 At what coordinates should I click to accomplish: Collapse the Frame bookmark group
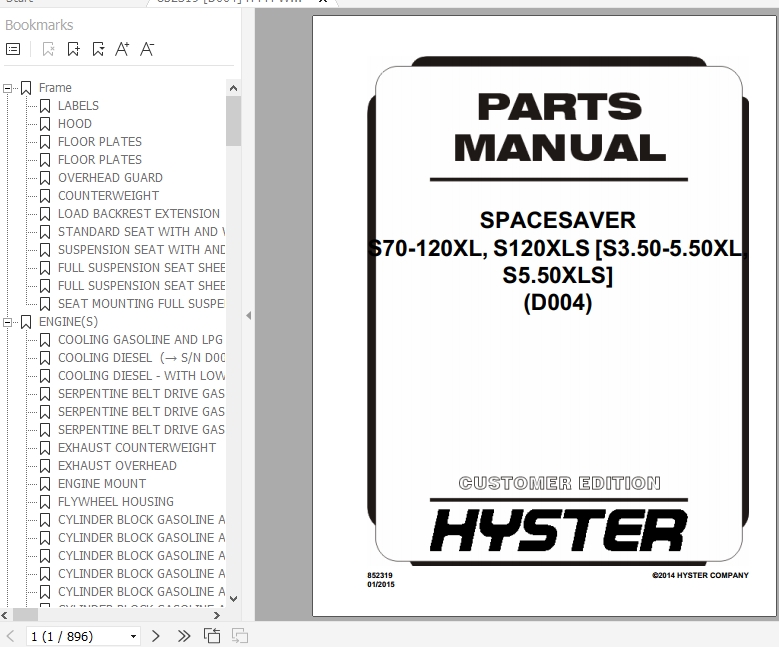(7, 88)
